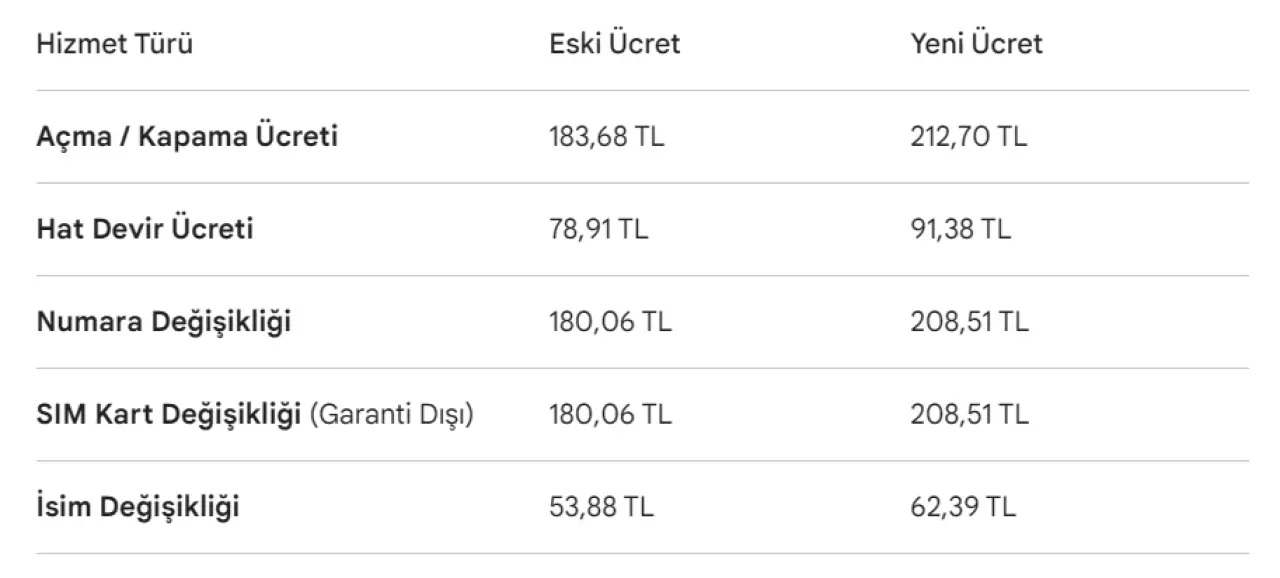Click the 62,39 TL new fee cell
This screenshot has height=578, width=1280.
(963, 507)
